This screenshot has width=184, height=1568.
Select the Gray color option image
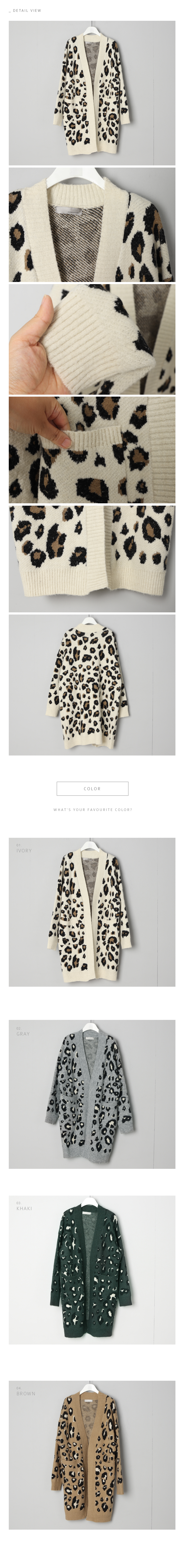tap(92, 1094)
